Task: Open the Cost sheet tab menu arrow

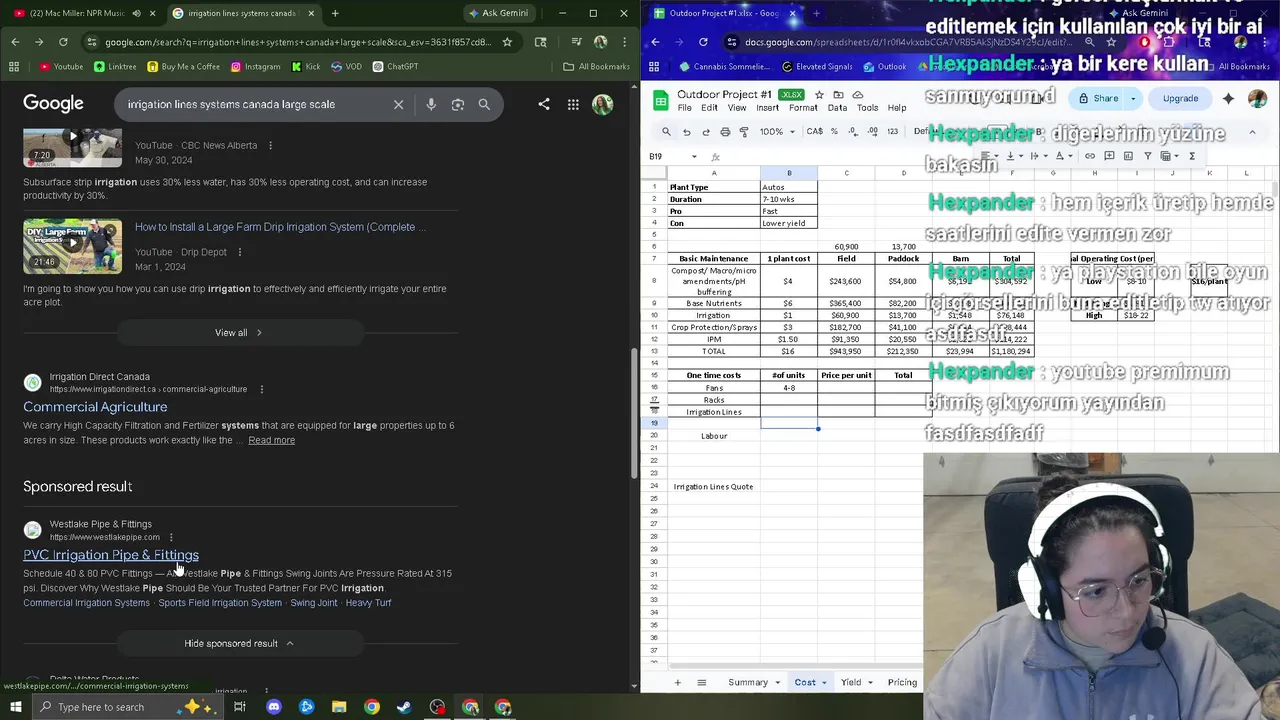Action: 824,682
